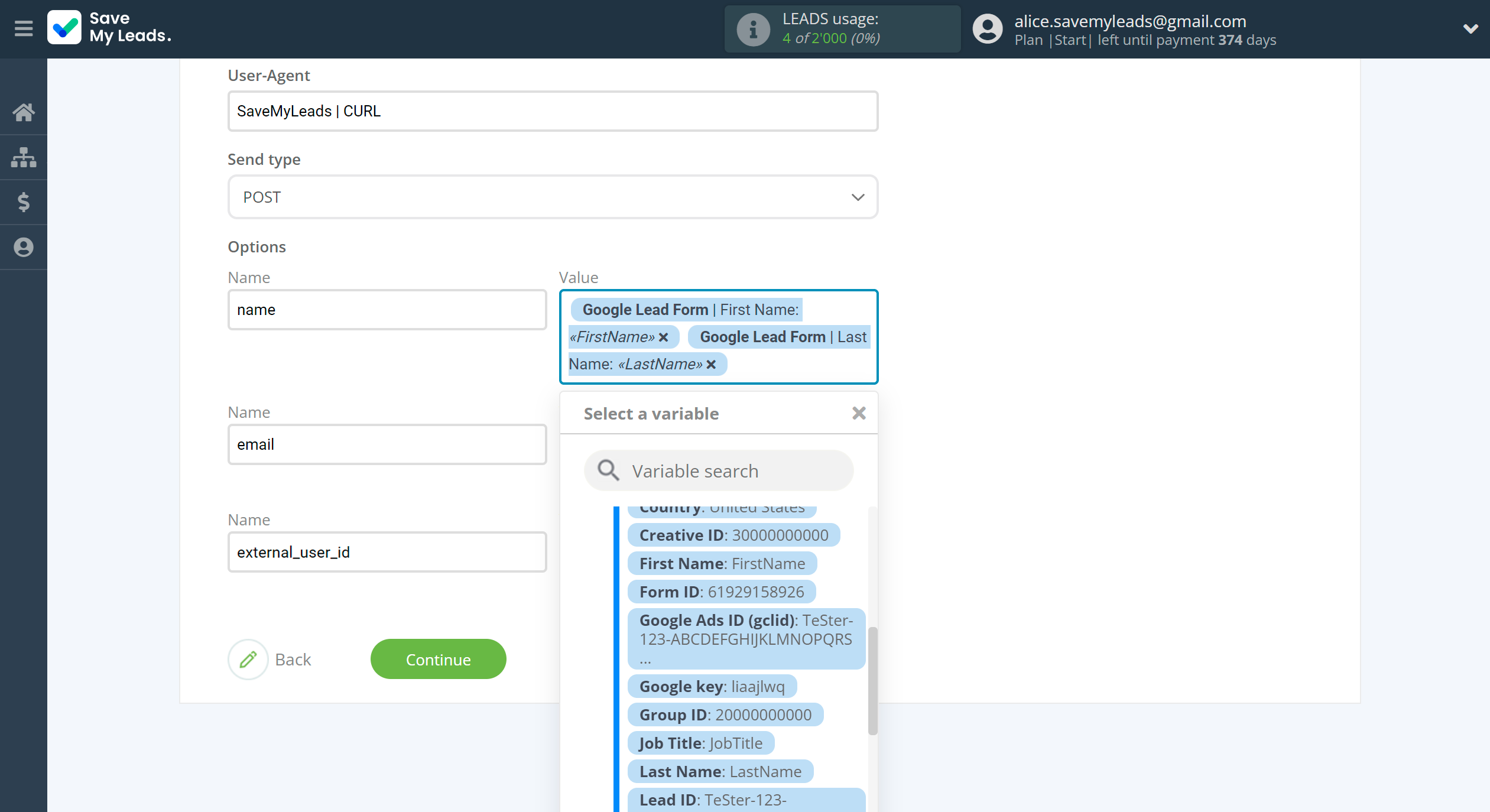1490x812 pixels.
Task: Select the Group ID variable
Action: point(725,714)
